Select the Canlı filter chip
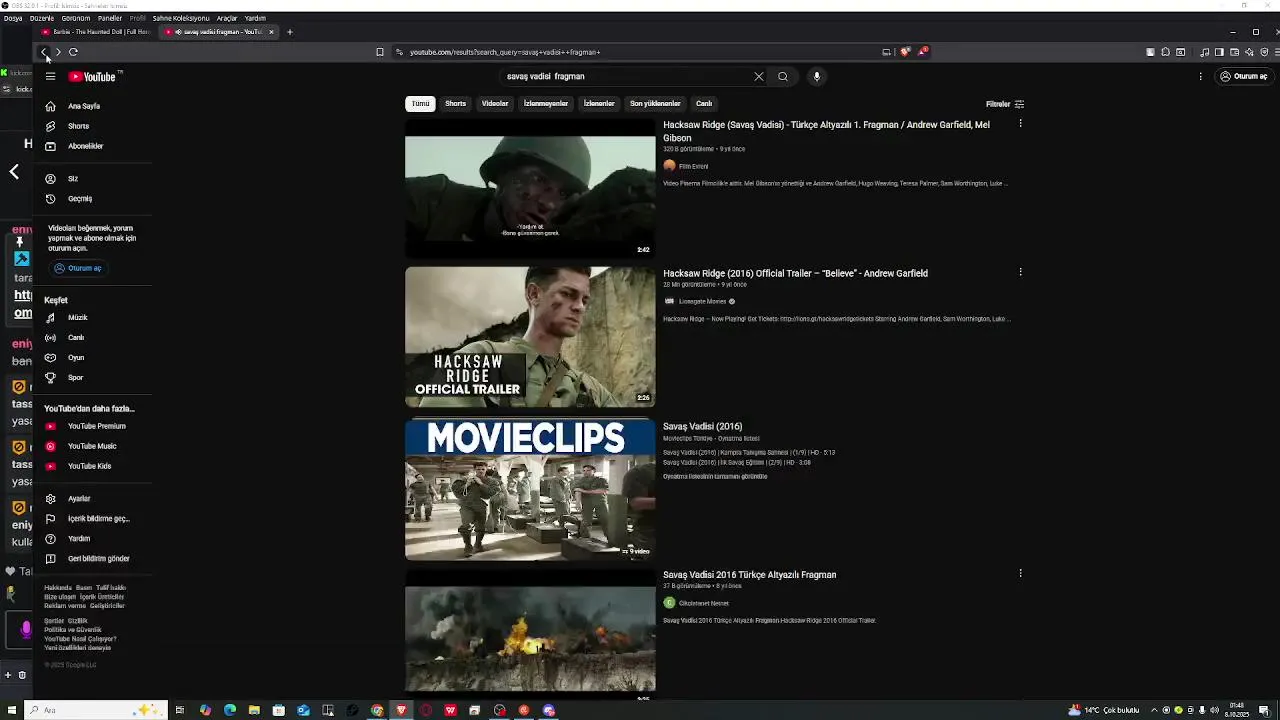Screen dimensions: 1280x720 [x=704, y=103]
